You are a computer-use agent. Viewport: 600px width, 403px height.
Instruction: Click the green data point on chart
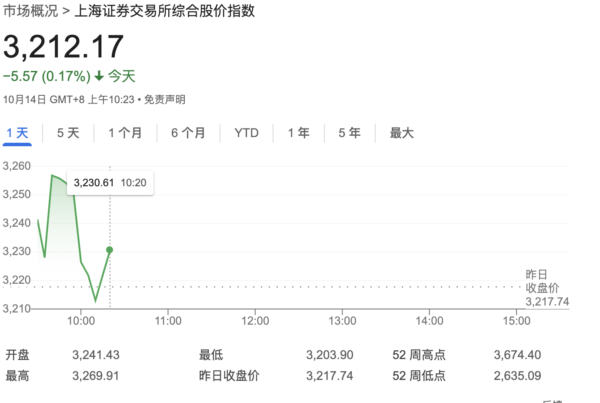(x=109, y=249)
